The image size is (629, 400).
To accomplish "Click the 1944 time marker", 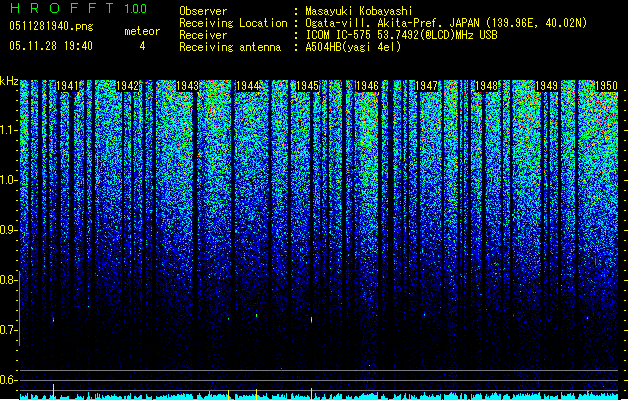I will click(248, 86).
